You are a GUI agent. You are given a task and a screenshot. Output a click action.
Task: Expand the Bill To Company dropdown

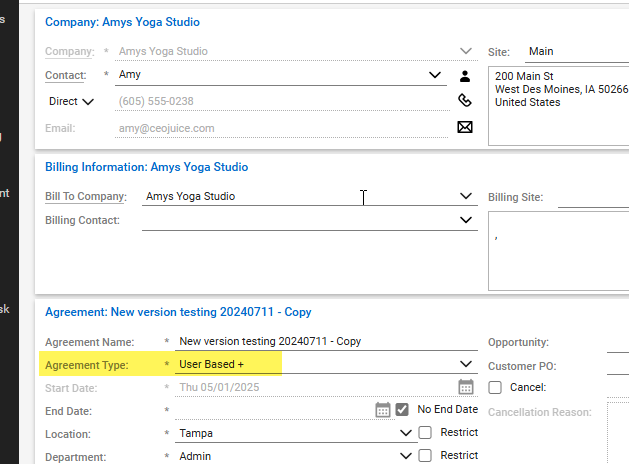(x=465, y=196)
